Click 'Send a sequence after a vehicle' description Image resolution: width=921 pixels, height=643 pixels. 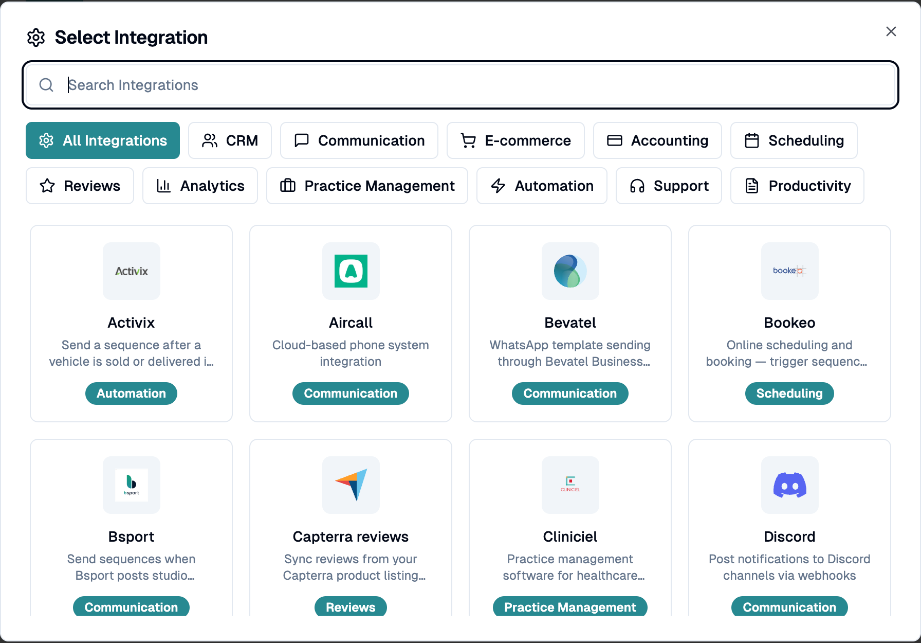(x=131, y=354)
